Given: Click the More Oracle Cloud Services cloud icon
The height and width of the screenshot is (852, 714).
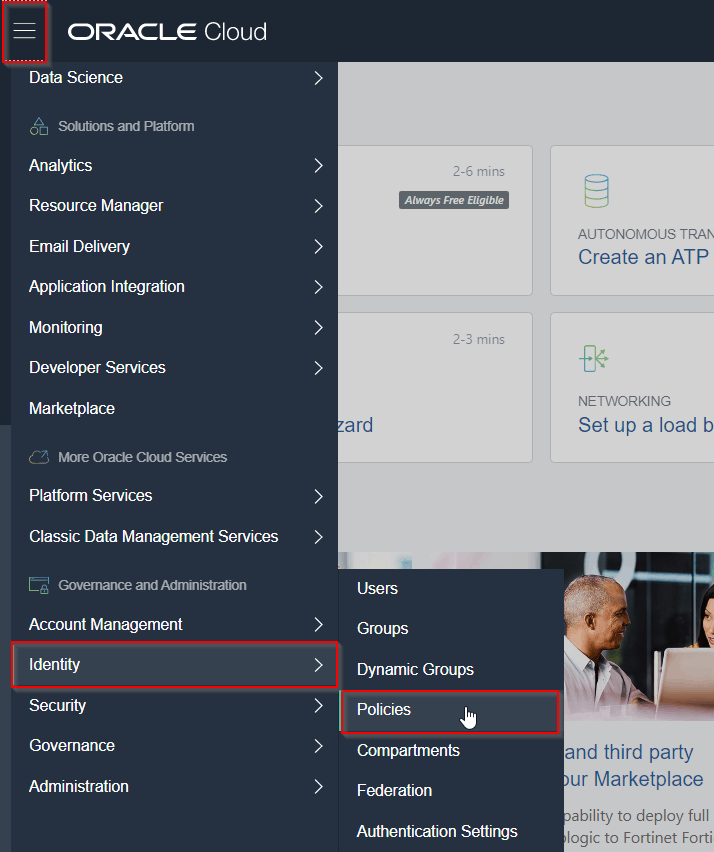Looking at the screenshot, I should [x=41, y=456].
